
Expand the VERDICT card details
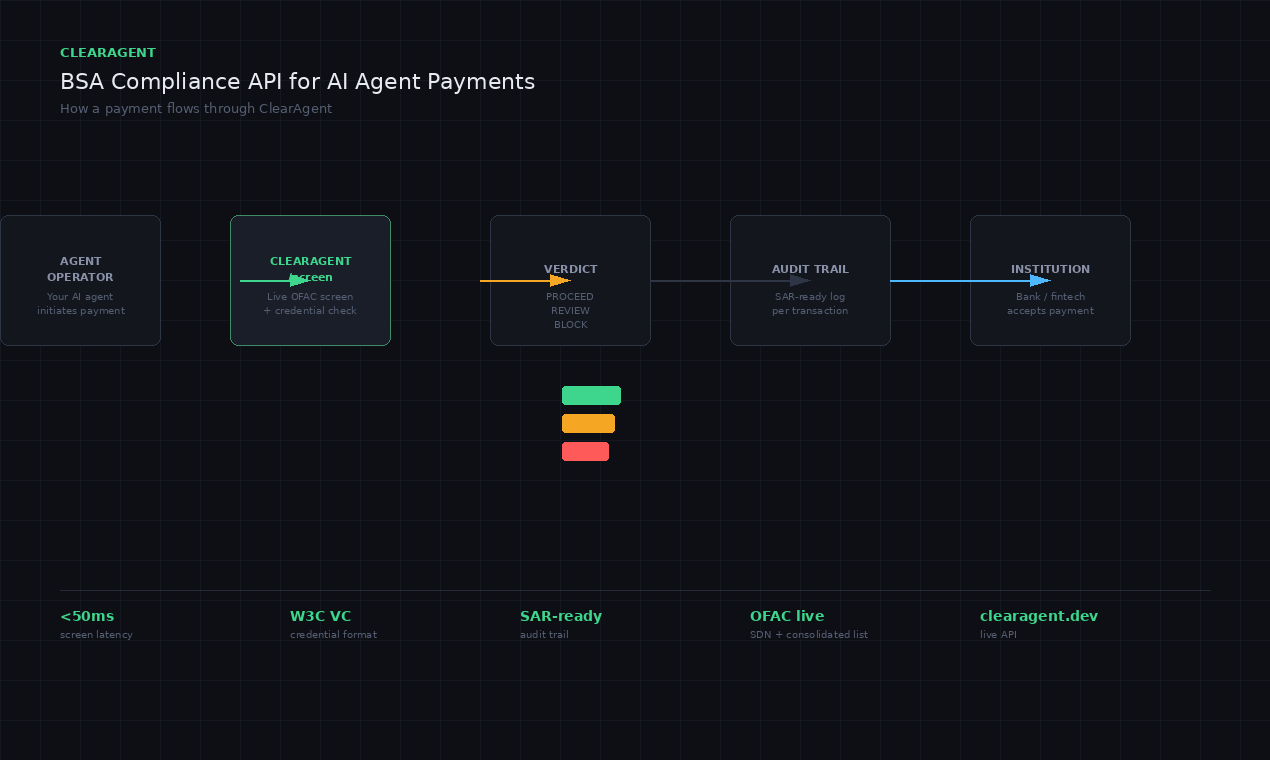pos(570,269)
